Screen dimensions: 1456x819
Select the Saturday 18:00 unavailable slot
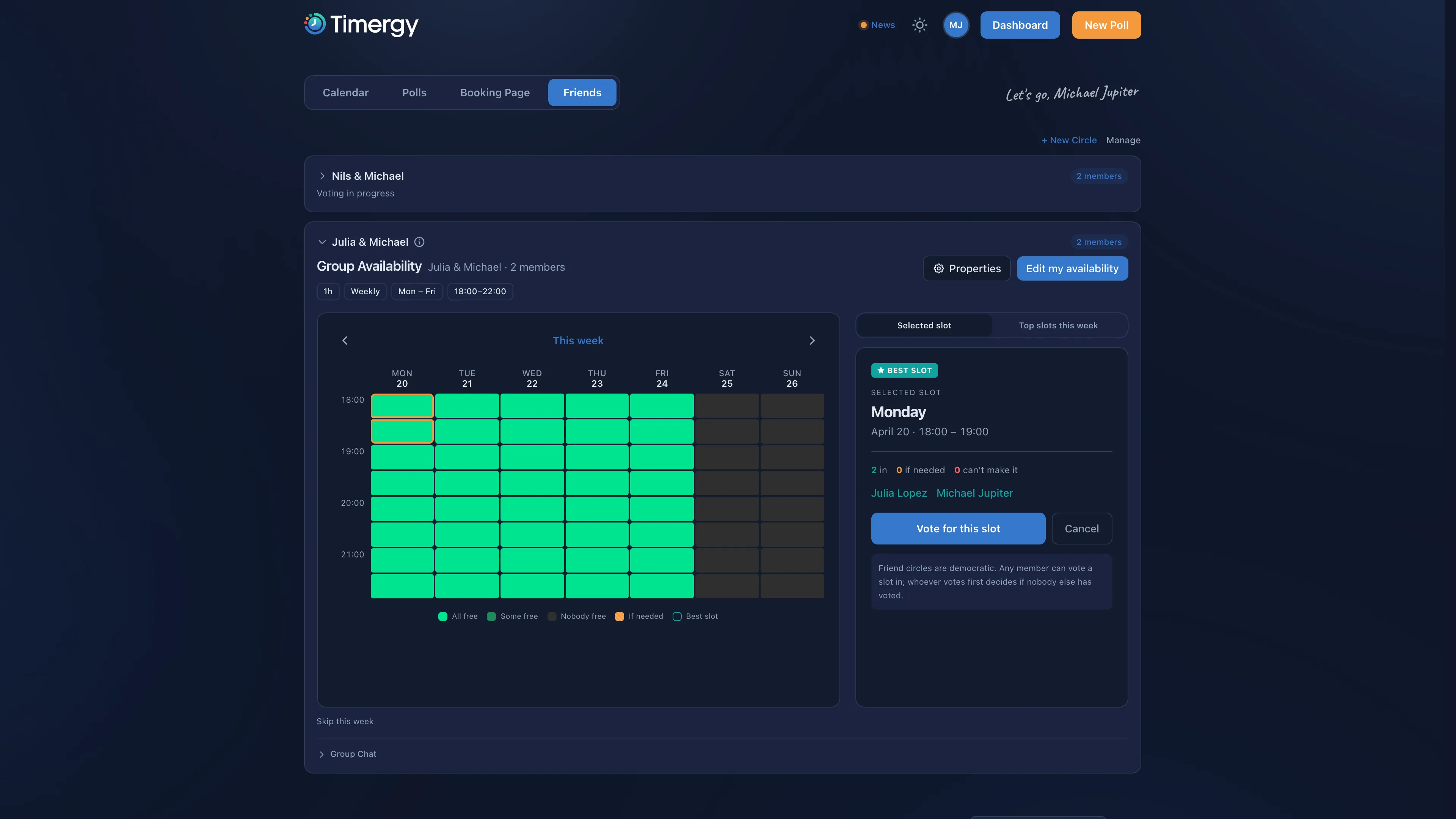pos(727,406)
